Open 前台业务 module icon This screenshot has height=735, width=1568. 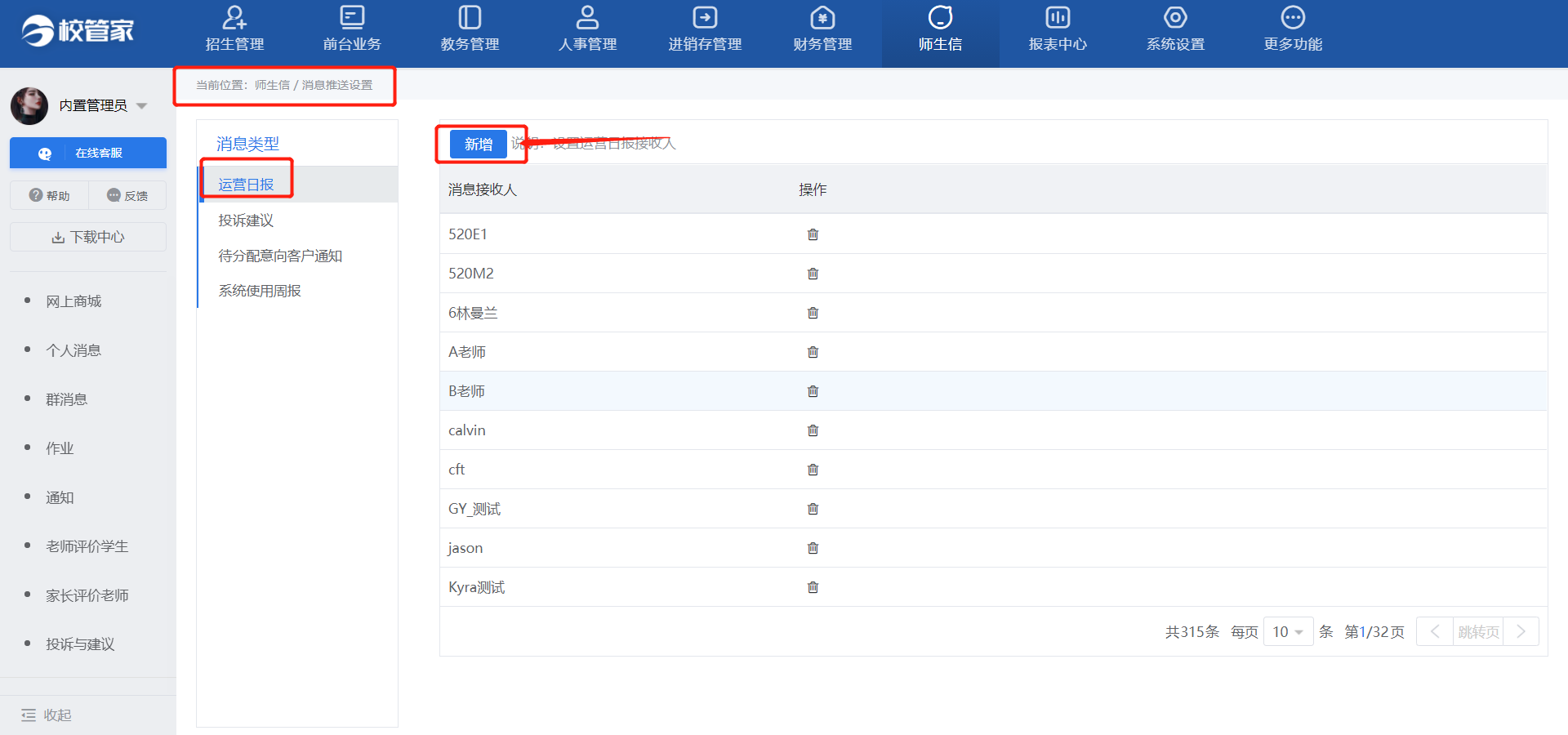click(x=352, y=17)
